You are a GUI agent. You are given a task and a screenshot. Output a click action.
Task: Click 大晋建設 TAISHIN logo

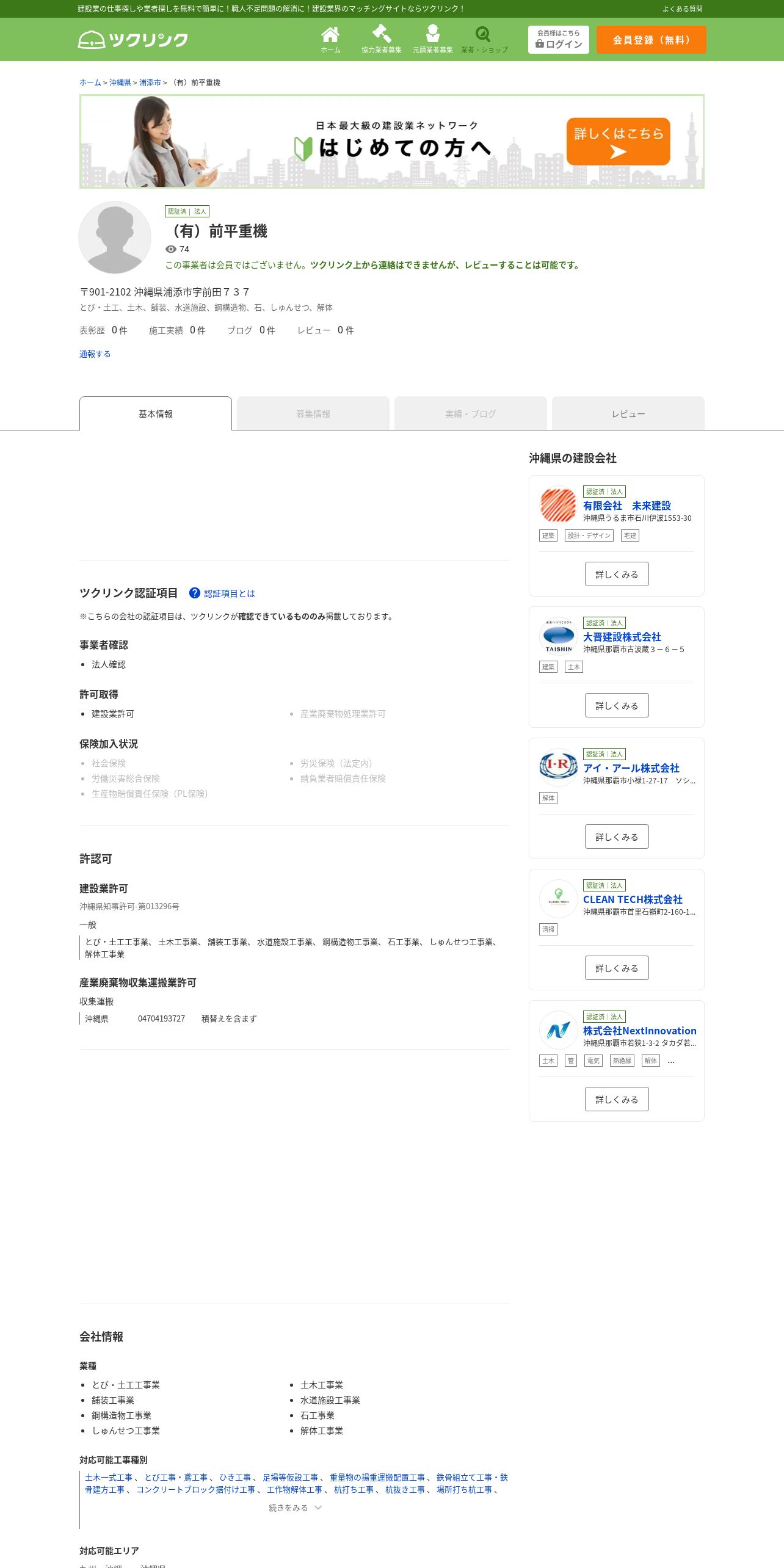[558, 636]
